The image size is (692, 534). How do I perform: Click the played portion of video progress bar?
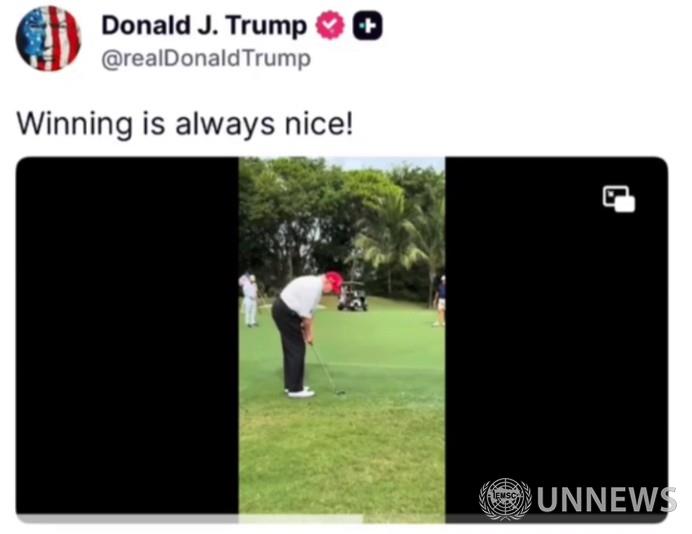click(x=190, y=519)
